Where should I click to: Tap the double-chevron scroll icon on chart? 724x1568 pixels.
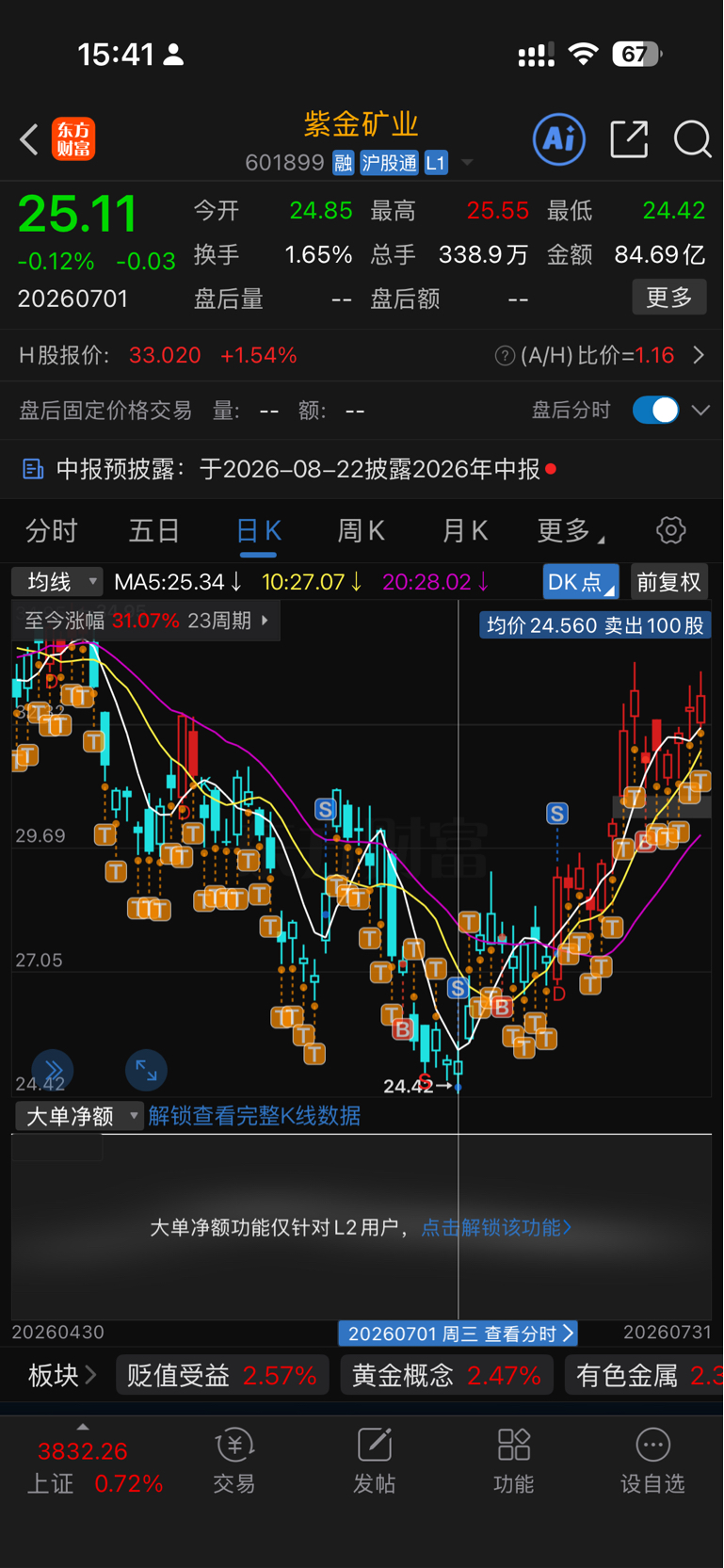[53, 1070]
